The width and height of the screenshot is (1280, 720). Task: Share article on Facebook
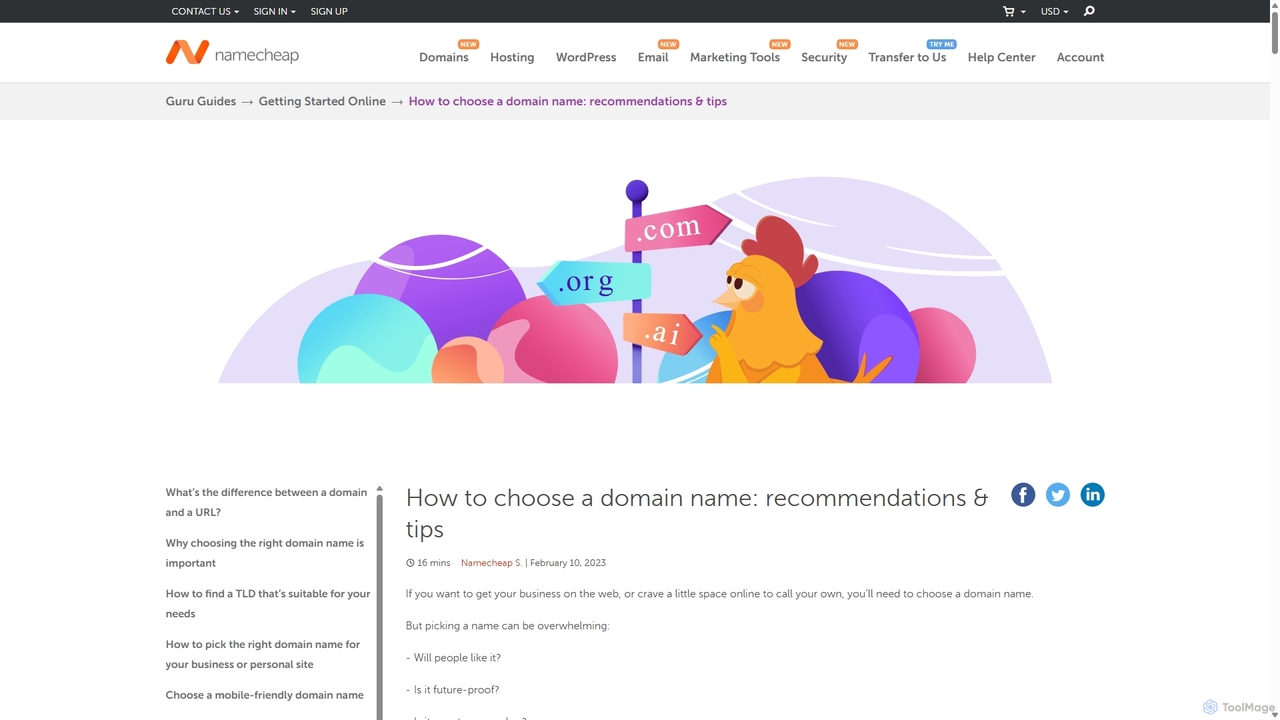[1023, 495]
